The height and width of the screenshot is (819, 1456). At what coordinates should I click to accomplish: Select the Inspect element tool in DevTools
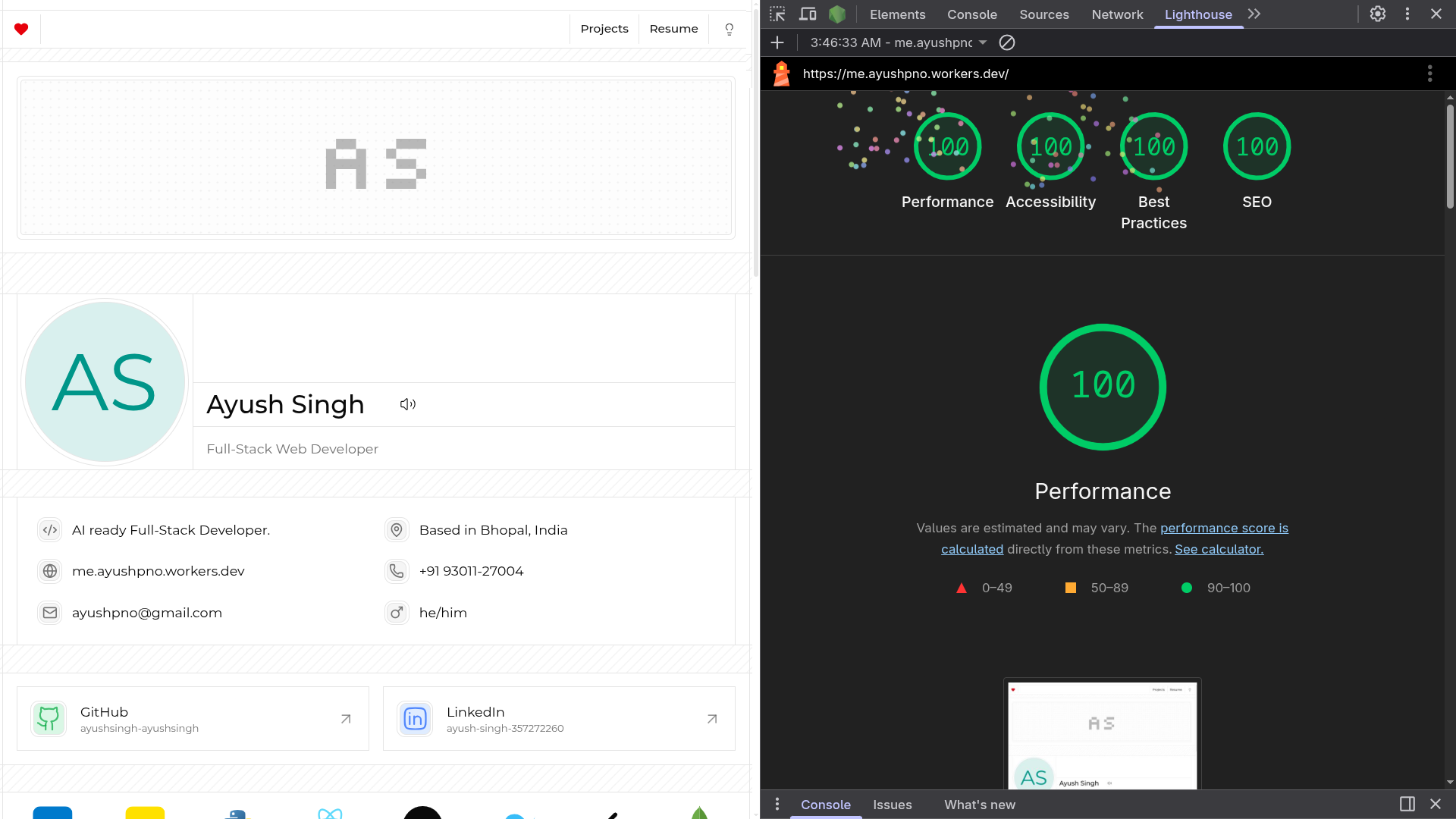tap(777, 14)
